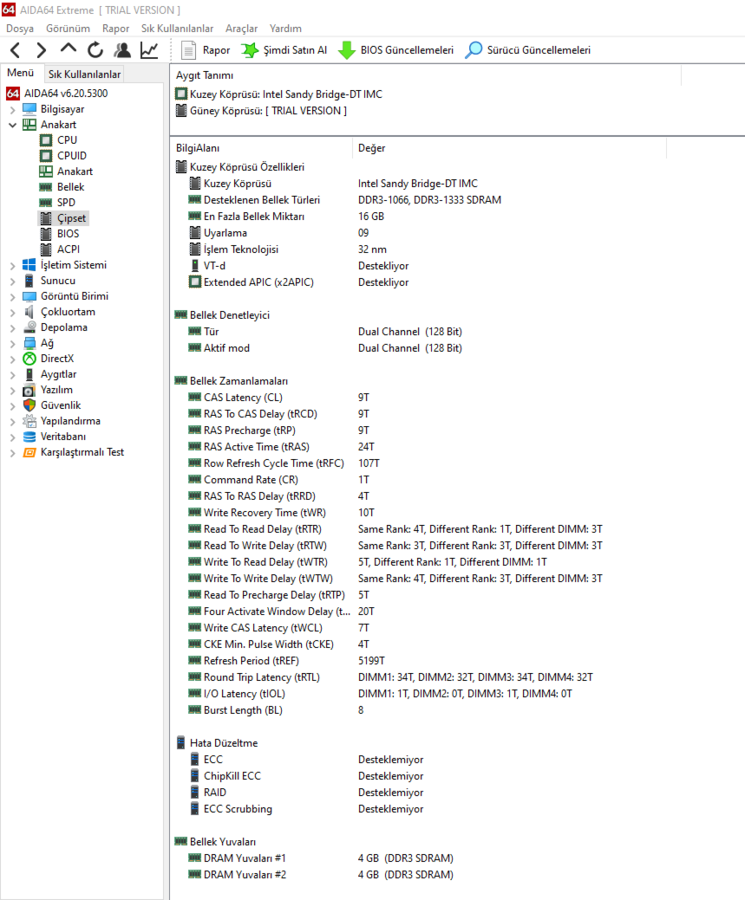Image resolution: width=745 pixels, height=900 pixels.
Task: Select the CPU icon in tree
Action: click(x=46, y=140)
